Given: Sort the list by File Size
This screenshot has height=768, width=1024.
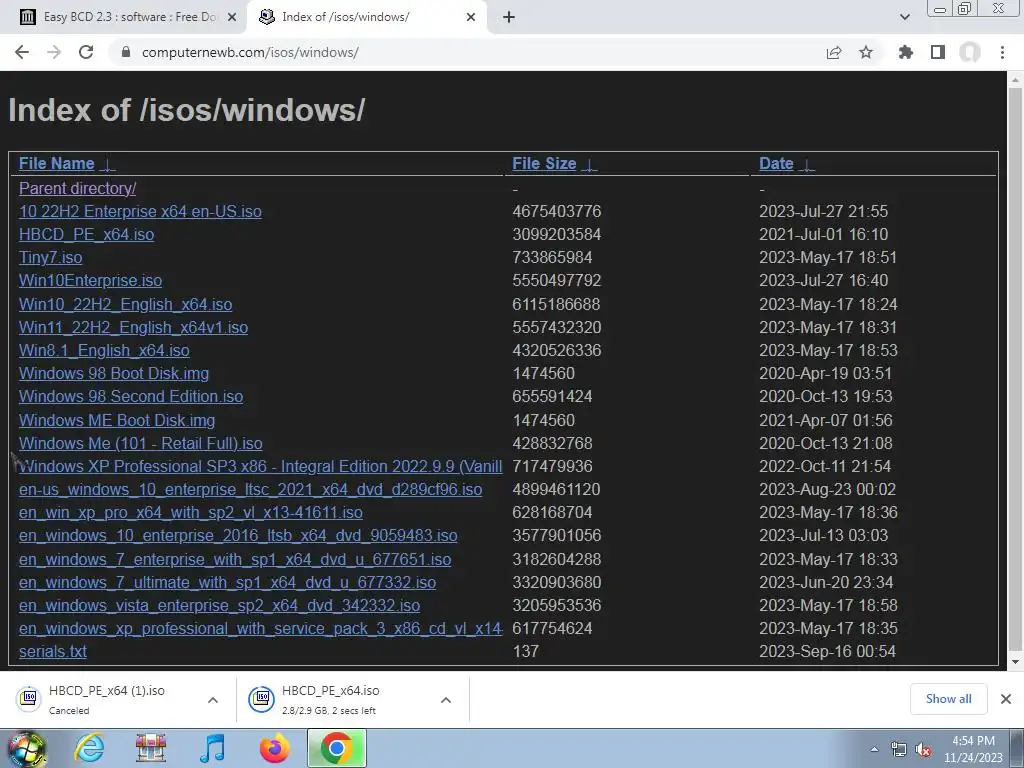Looking at the screenshot, I should tap(554, 163).
